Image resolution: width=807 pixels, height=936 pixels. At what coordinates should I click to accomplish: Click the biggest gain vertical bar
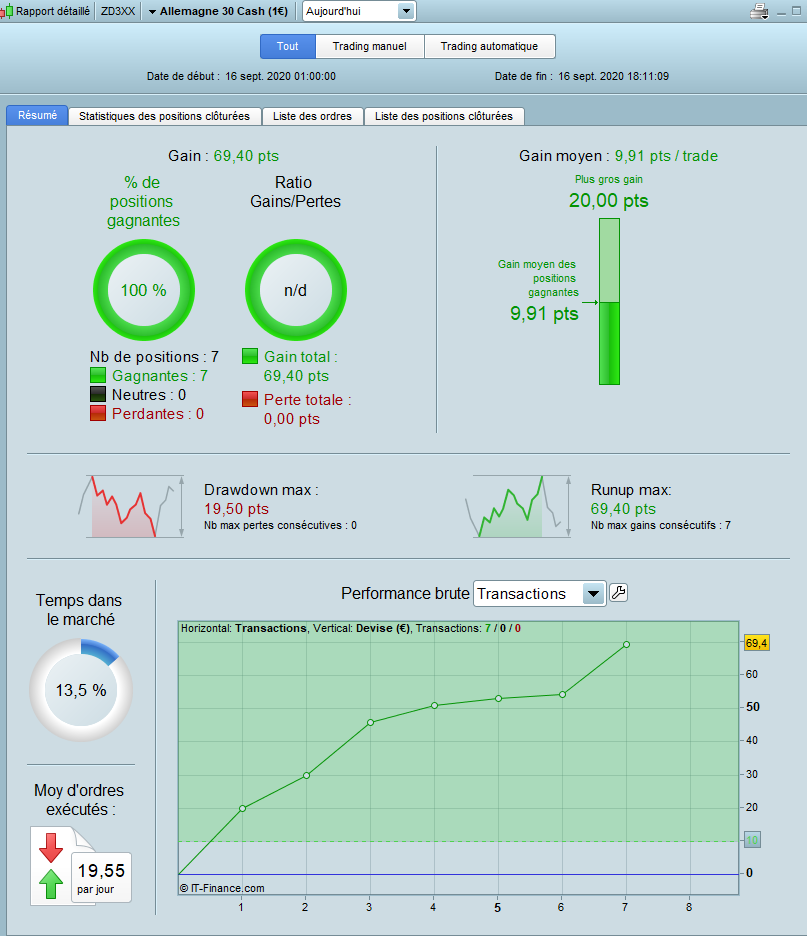pos(609,301)
